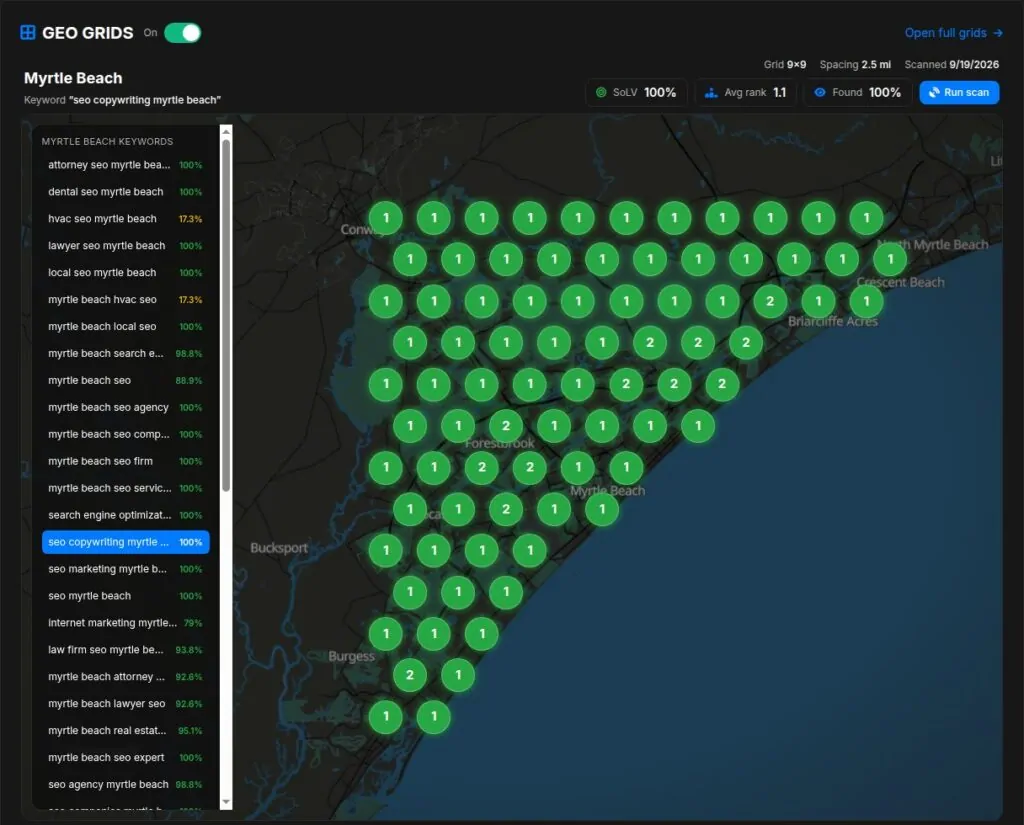Click the refresh icon in Run scan

coord(934,92)
